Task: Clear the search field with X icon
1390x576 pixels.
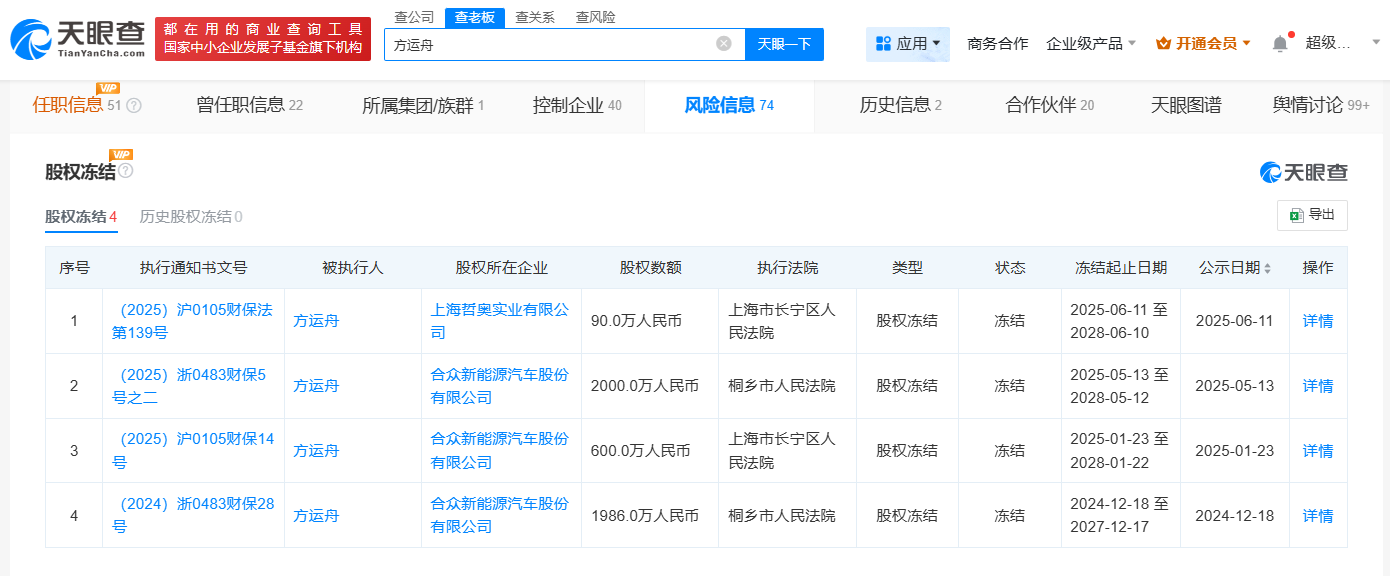Action: click(x=724, y=44)
